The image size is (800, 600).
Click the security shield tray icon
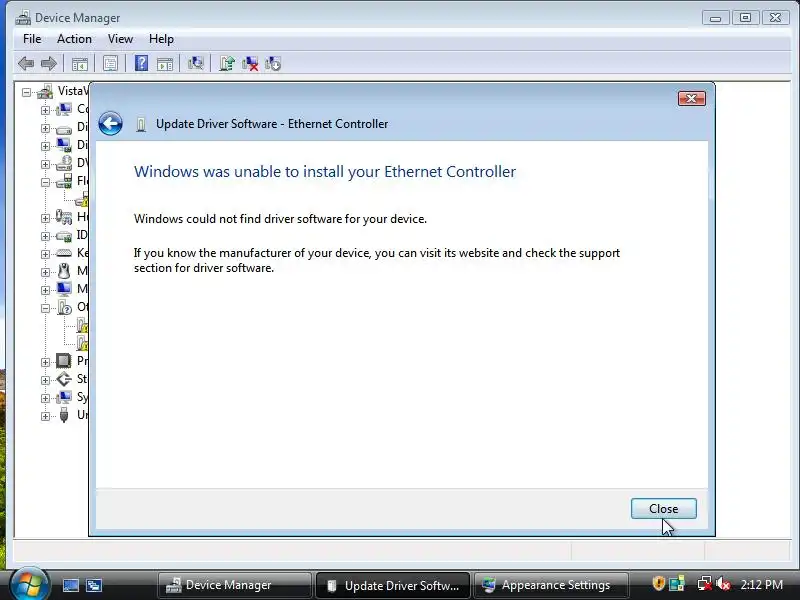[x=658, y=583]
